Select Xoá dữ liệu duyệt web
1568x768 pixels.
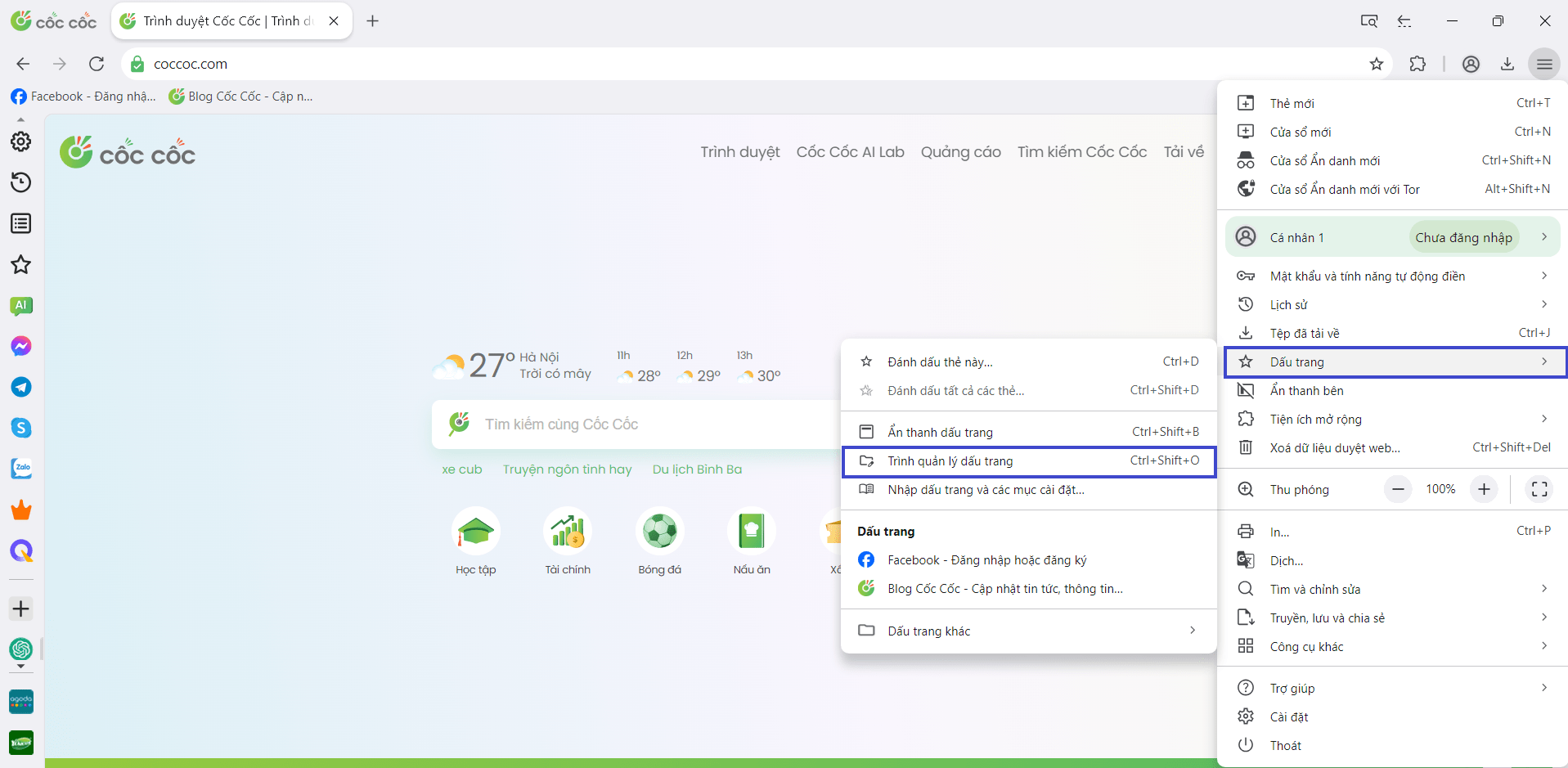coord(1393,447)
